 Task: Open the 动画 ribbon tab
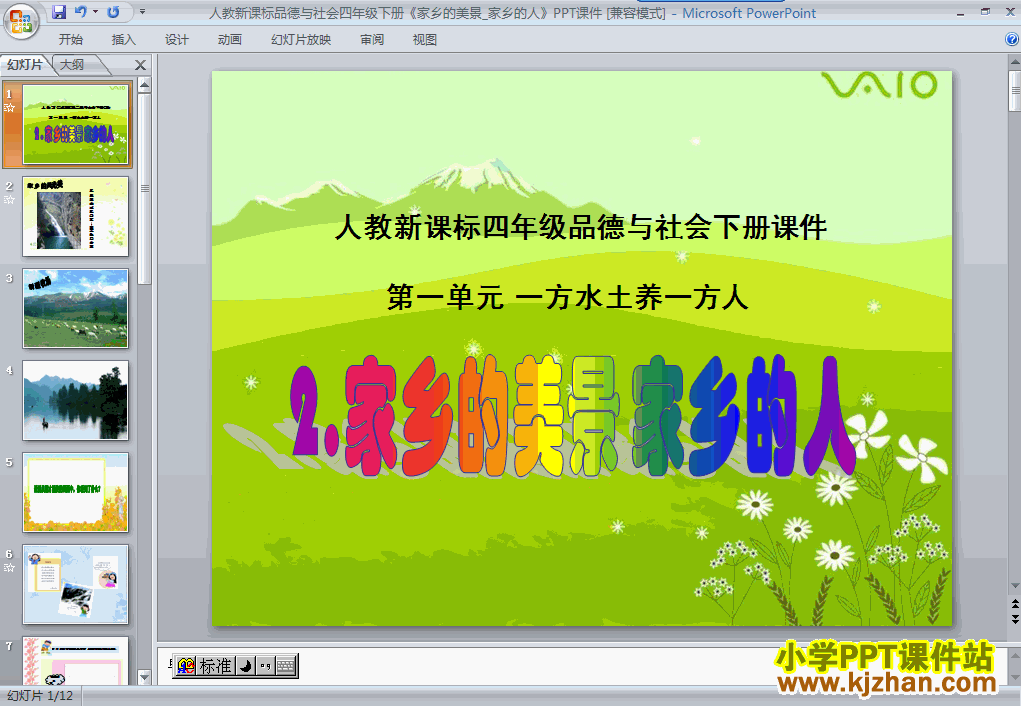coord(230,40)
